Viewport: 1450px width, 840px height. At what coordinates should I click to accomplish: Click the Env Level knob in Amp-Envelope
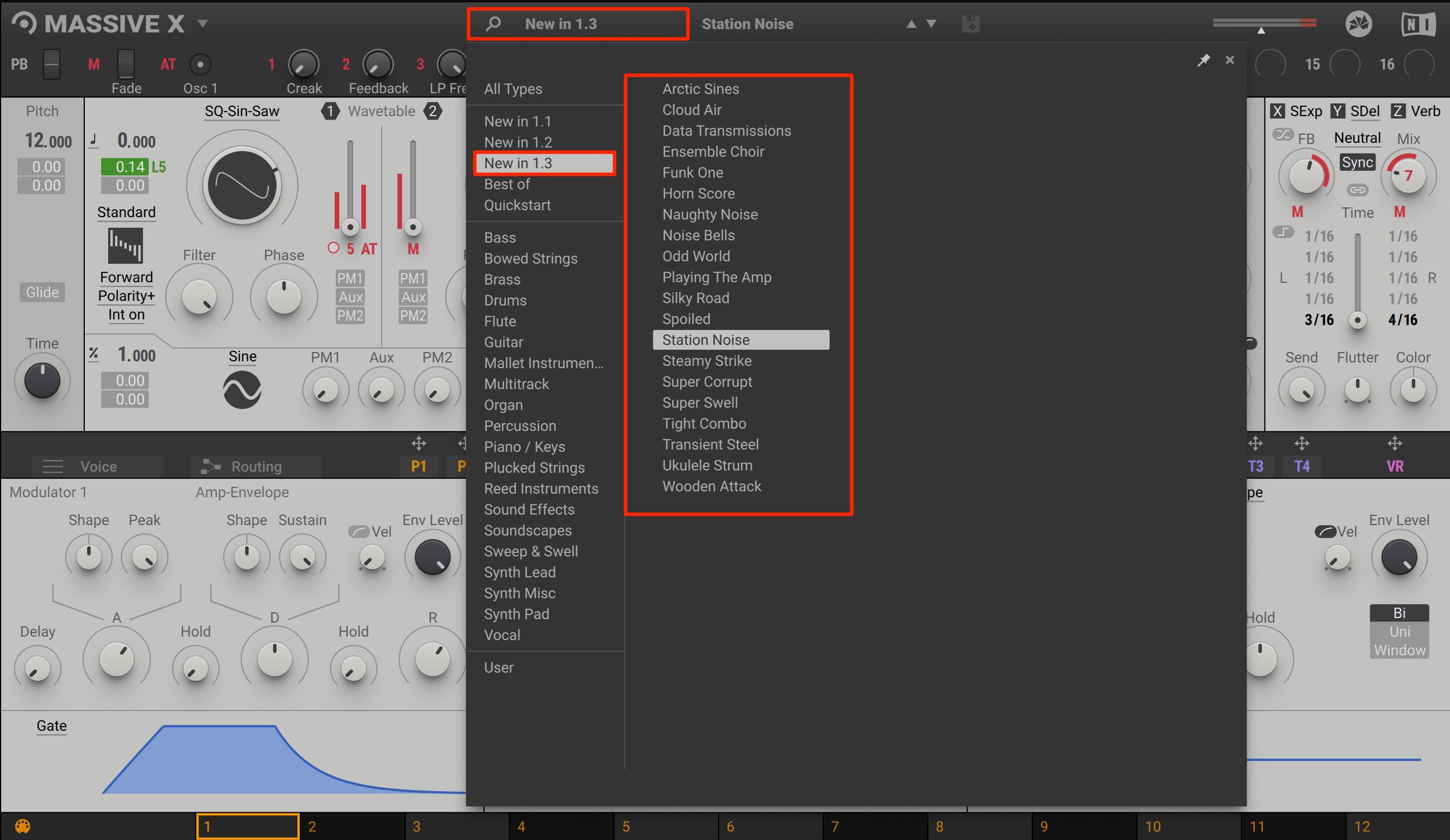pos(433,557)
